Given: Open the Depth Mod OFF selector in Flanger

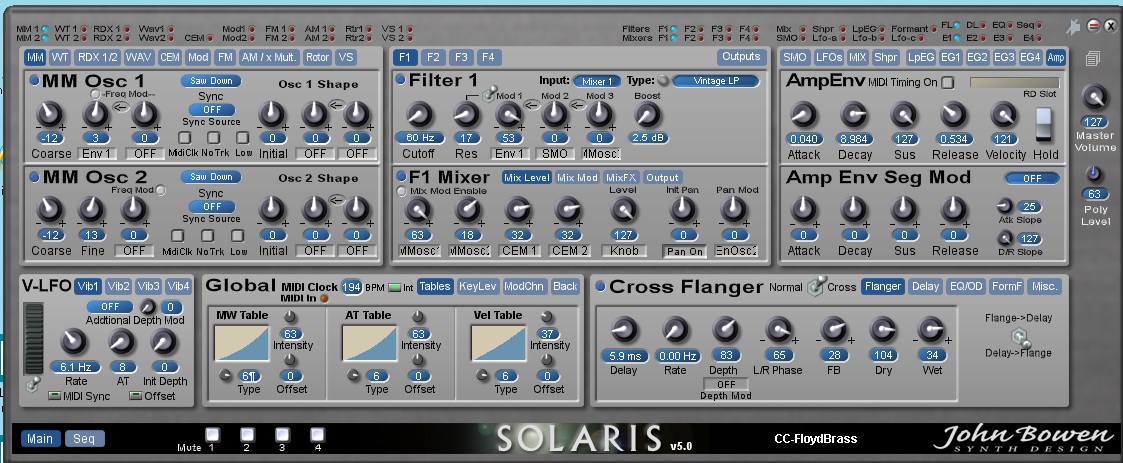Looking at the screenshot, I should coord(727,384).
